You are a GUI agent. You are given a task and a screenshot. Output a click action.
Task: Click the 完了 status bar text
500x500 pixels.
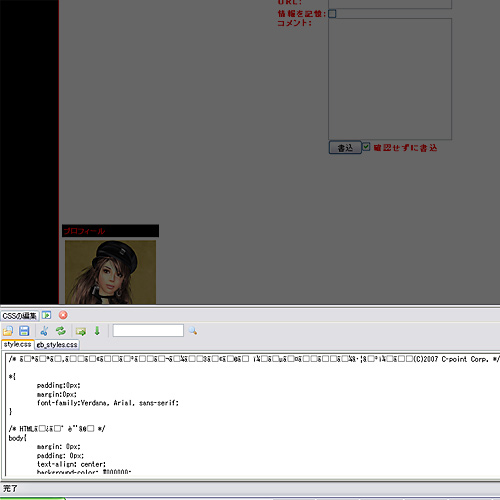(x=10, y=489)
